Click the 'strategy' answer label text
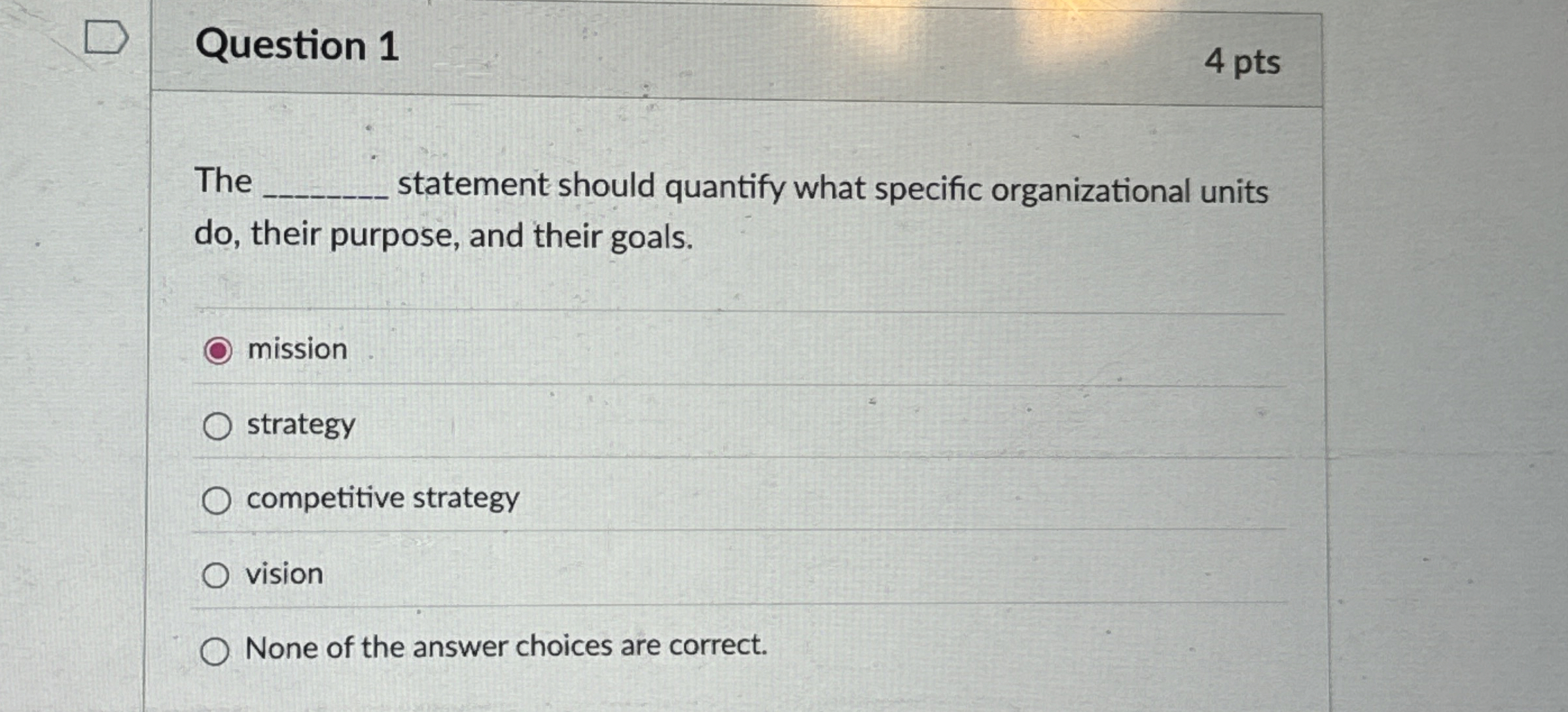1568x712 pixels. pyautogui.click(x=300, y=425)
